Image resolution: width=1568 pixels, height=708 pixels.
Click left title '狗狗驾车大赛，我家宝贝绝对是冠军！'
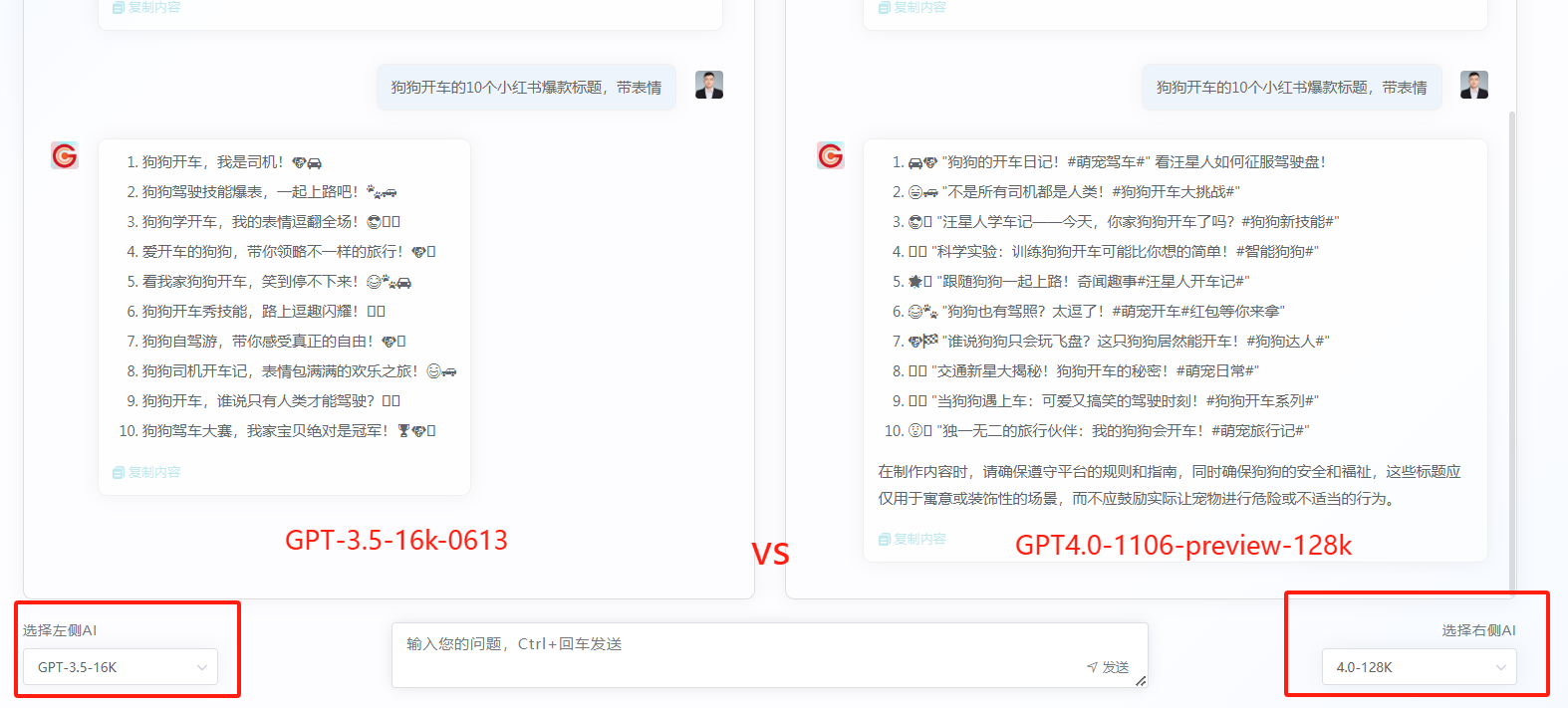(266, 431)
